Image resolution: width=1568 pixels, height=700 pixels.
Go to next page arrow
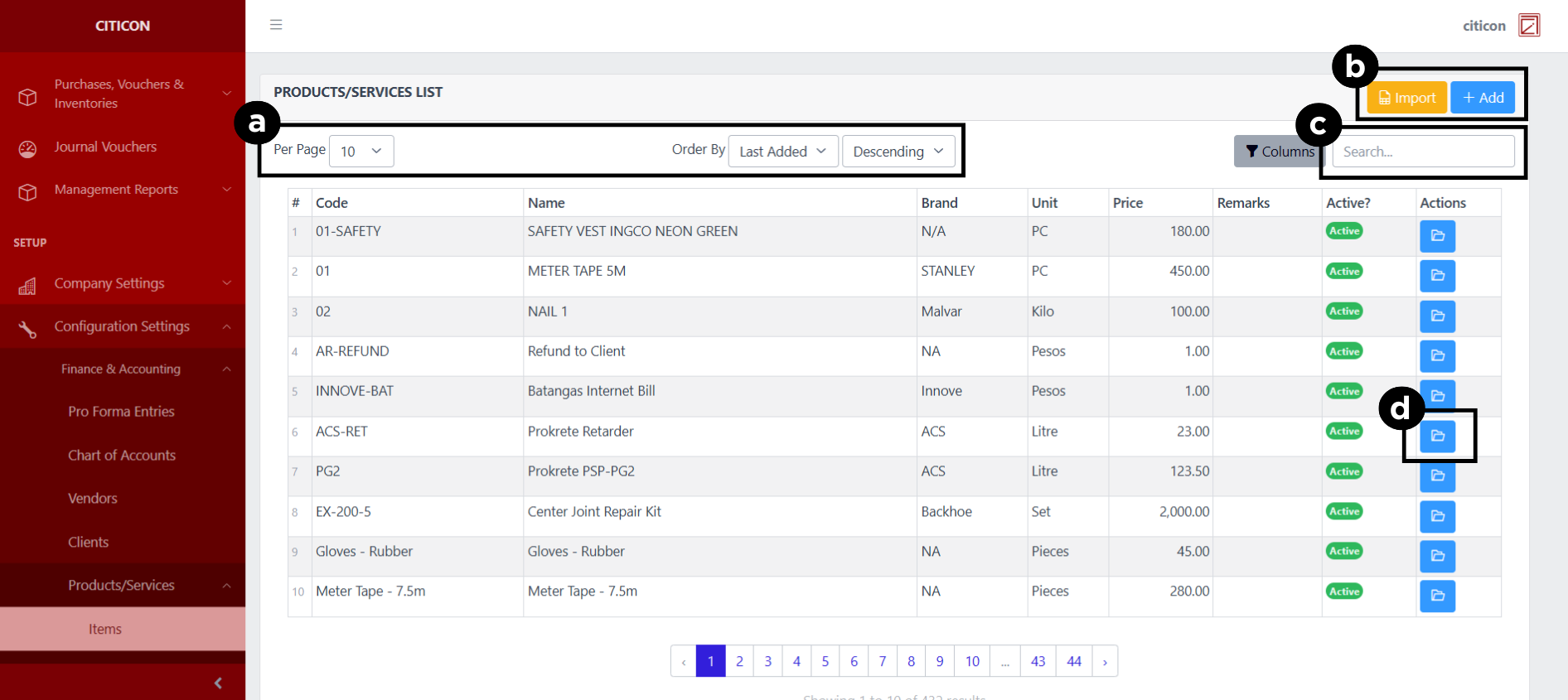tap(1105, 661)
